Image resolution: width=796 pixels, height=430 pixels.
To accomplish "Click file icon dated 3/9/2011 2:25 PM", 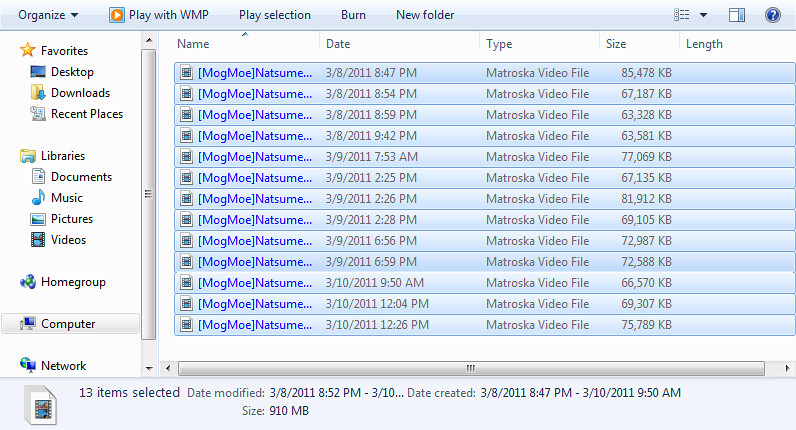I will tap(186, 178).
